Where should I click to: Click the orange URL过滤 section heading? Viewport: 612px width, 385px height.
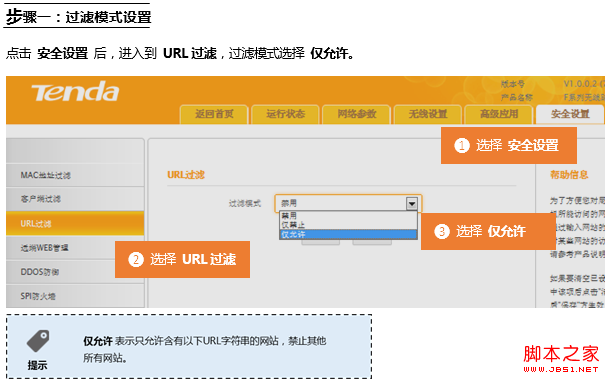pyautogui.click(x=186, y=175)
